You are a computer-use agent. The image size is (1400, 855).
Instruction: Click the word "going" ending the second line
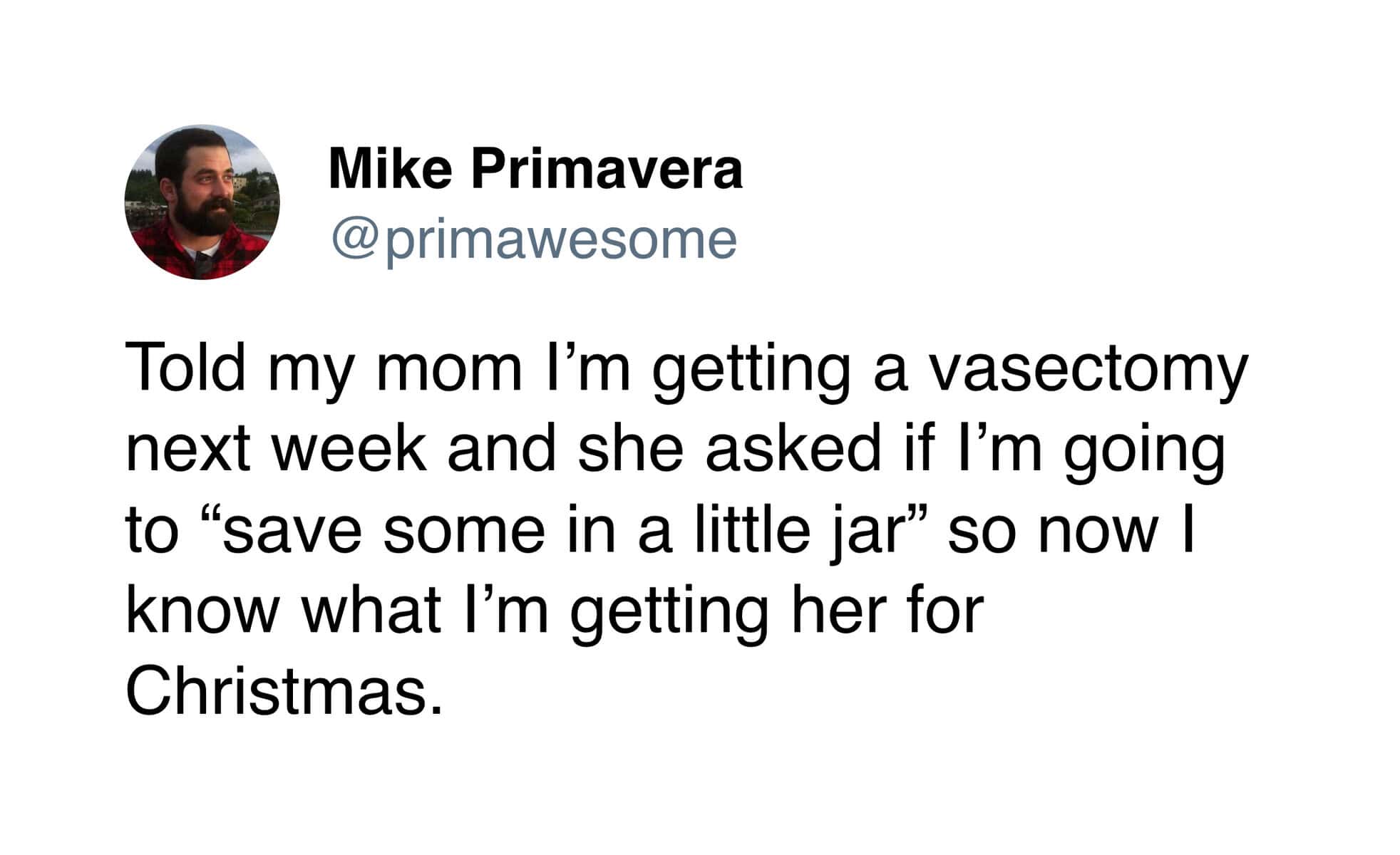[1145, 451]
